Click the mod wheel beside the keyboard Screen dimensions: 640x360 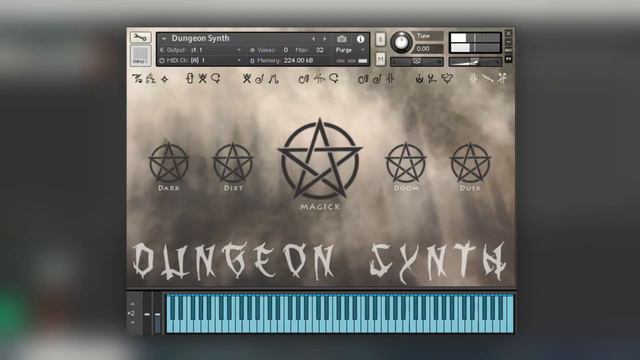click(158, 313)
